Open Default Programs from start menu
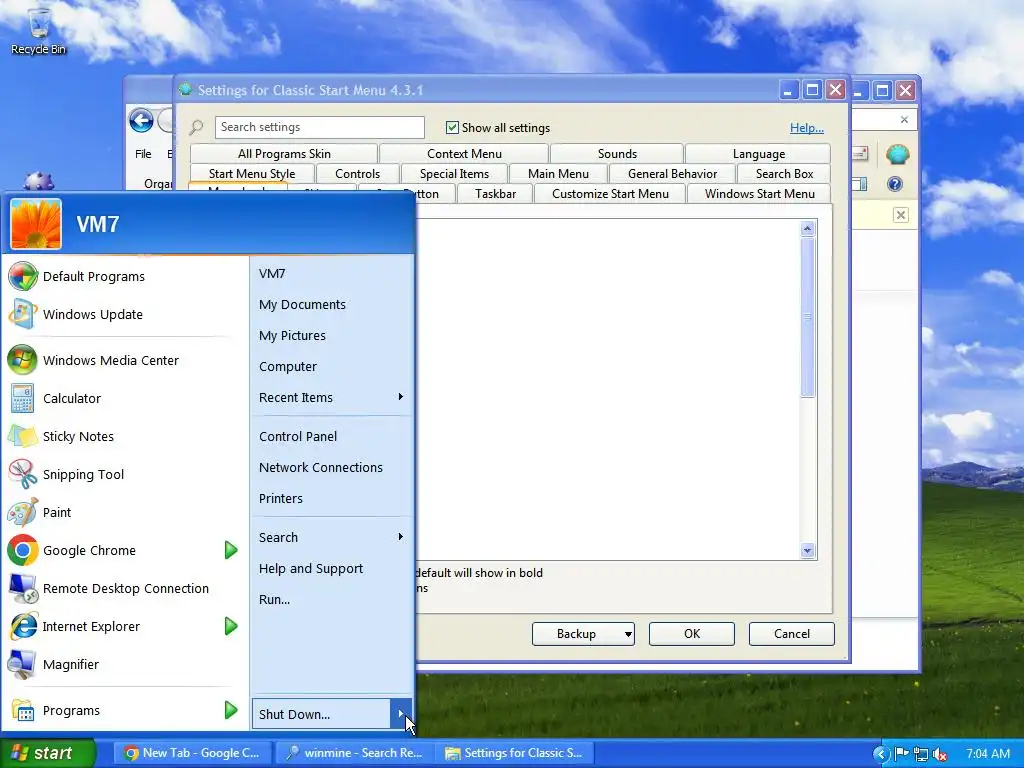 (121, 276)
